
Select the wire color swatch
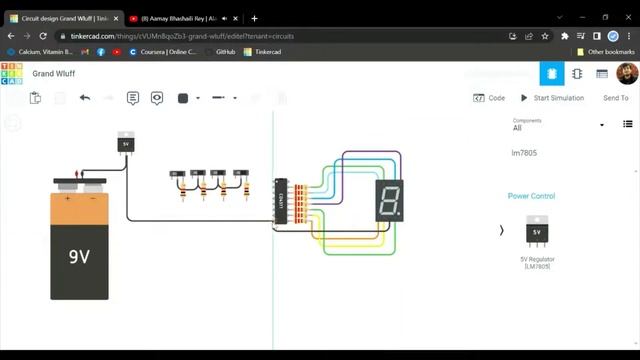tap(183, 98)
